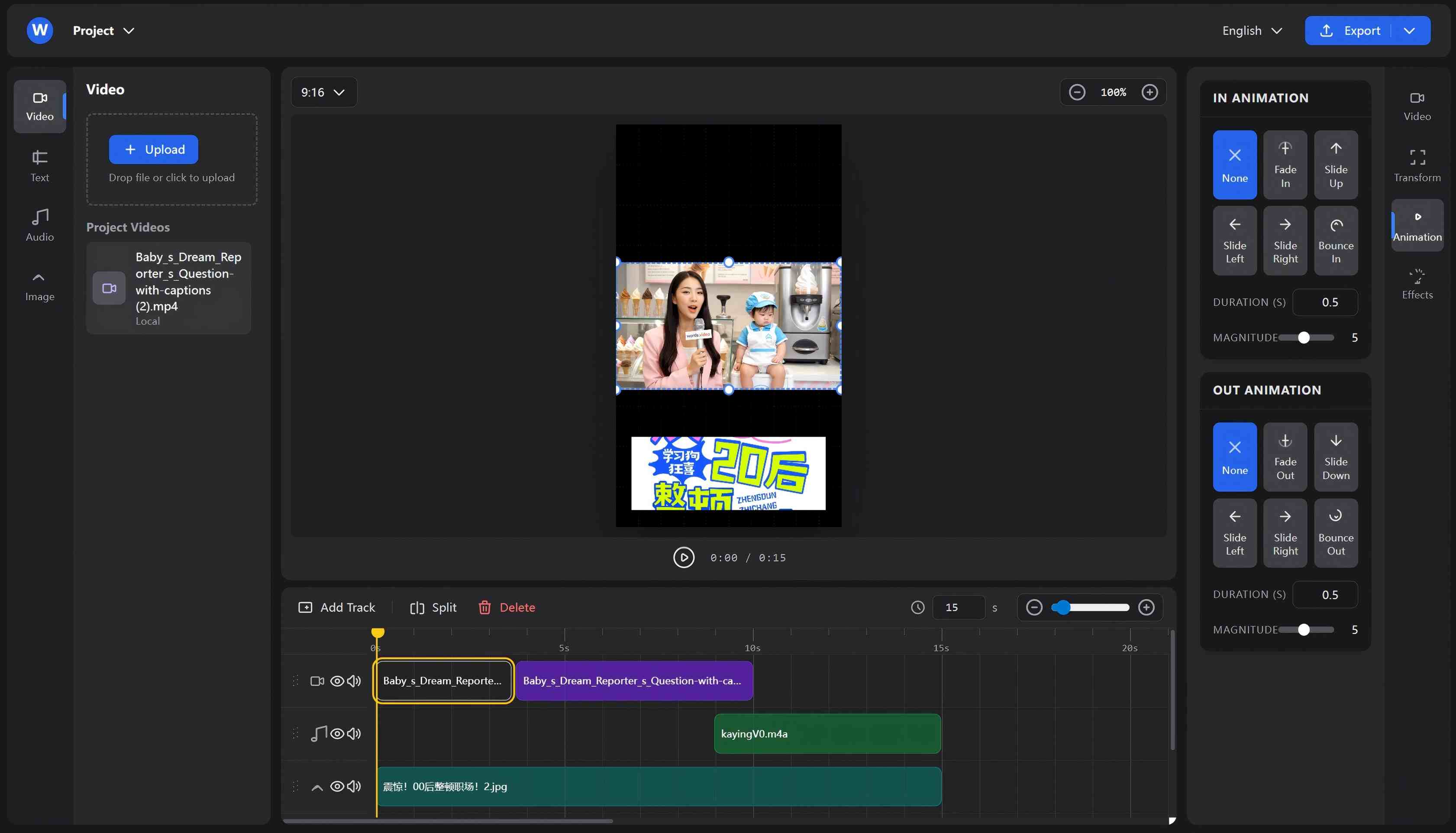Select Fade In for the in animation
The height and width of the screenshot is (833, 1456).
click(1285, 165)
